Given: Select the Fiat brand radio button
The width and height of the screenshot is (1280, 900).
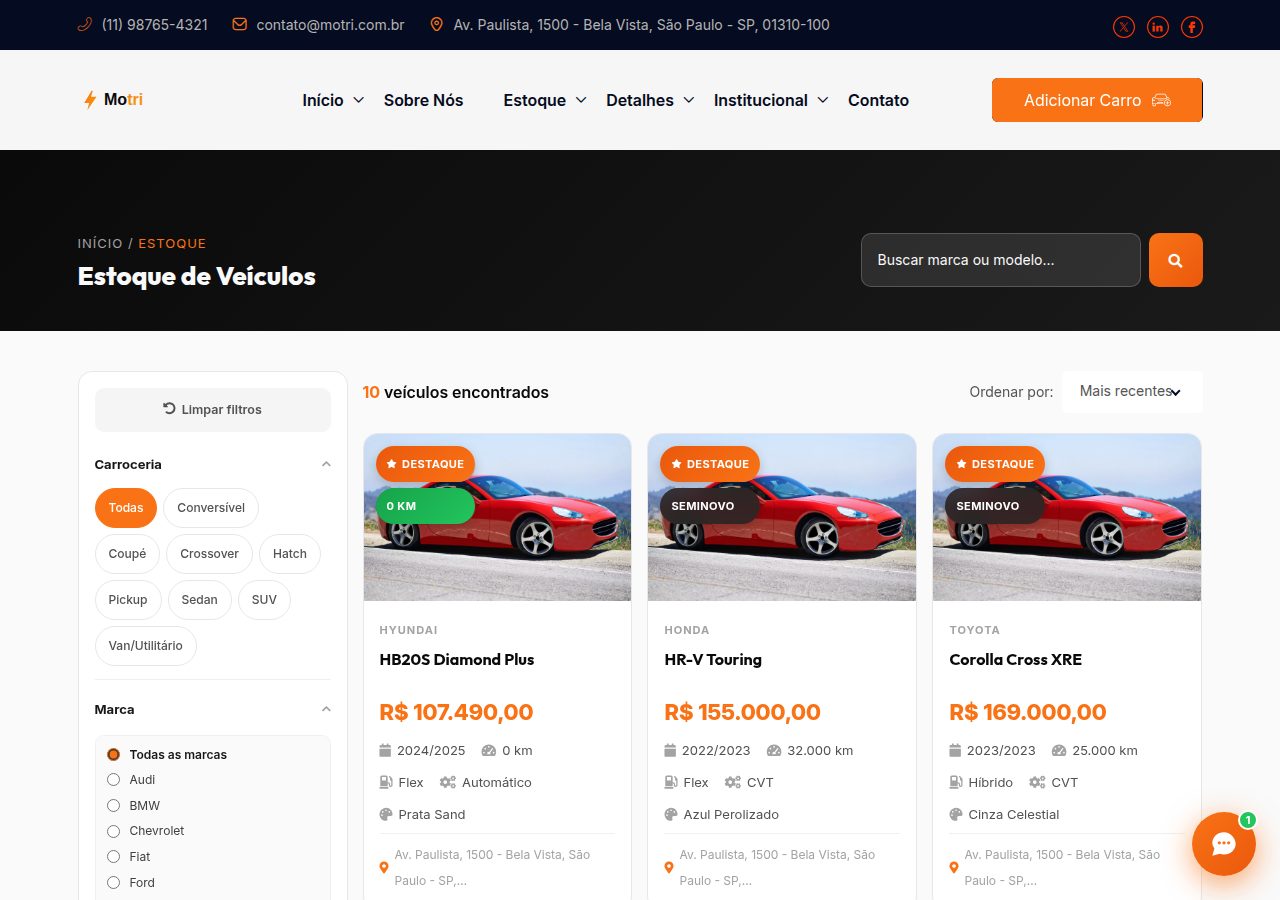Looking at the screenshot, I should coord(113,857).
